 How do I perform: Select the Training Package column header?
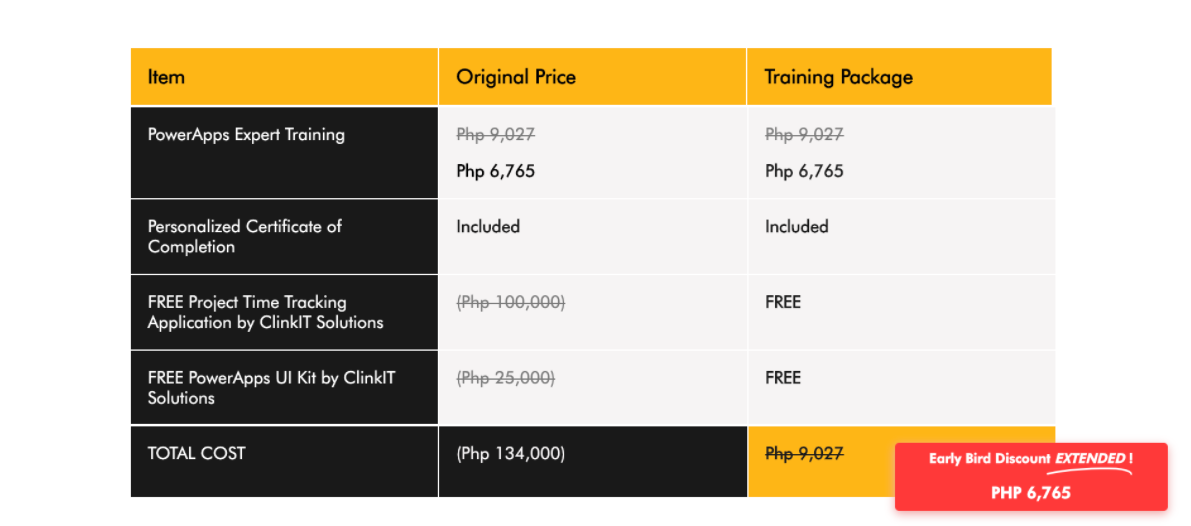[x=839, y=77]
